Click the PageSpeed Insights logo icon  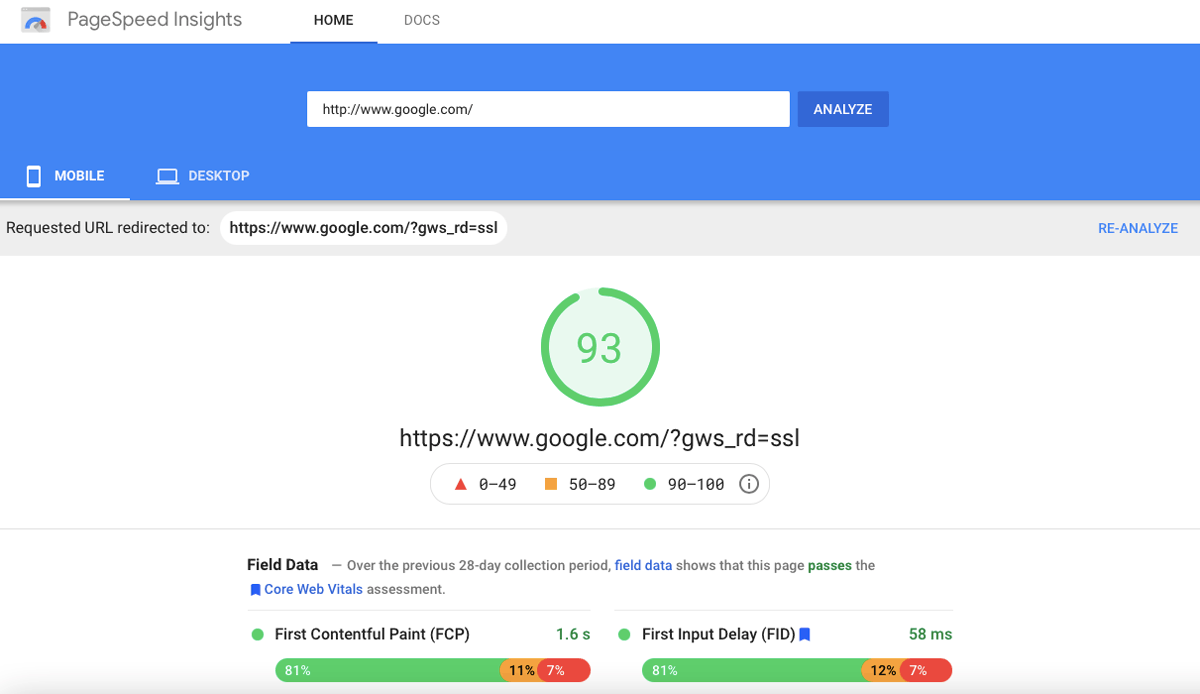click(x=36, y=19)
